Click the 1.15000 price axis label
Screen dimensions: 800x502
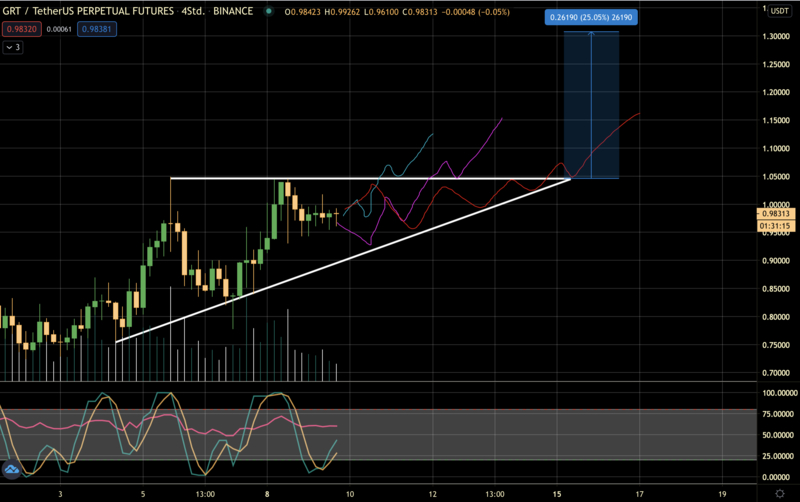click(x=776, y=120)
